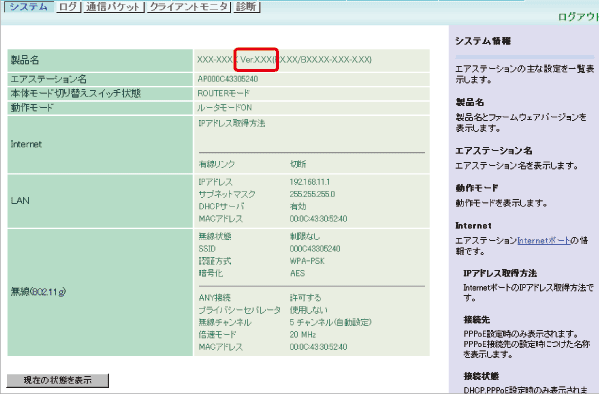The height and width of the screenshot is (394, 599).
Task: Click the プライバシーセパレータ label
Action: (240, 310)
